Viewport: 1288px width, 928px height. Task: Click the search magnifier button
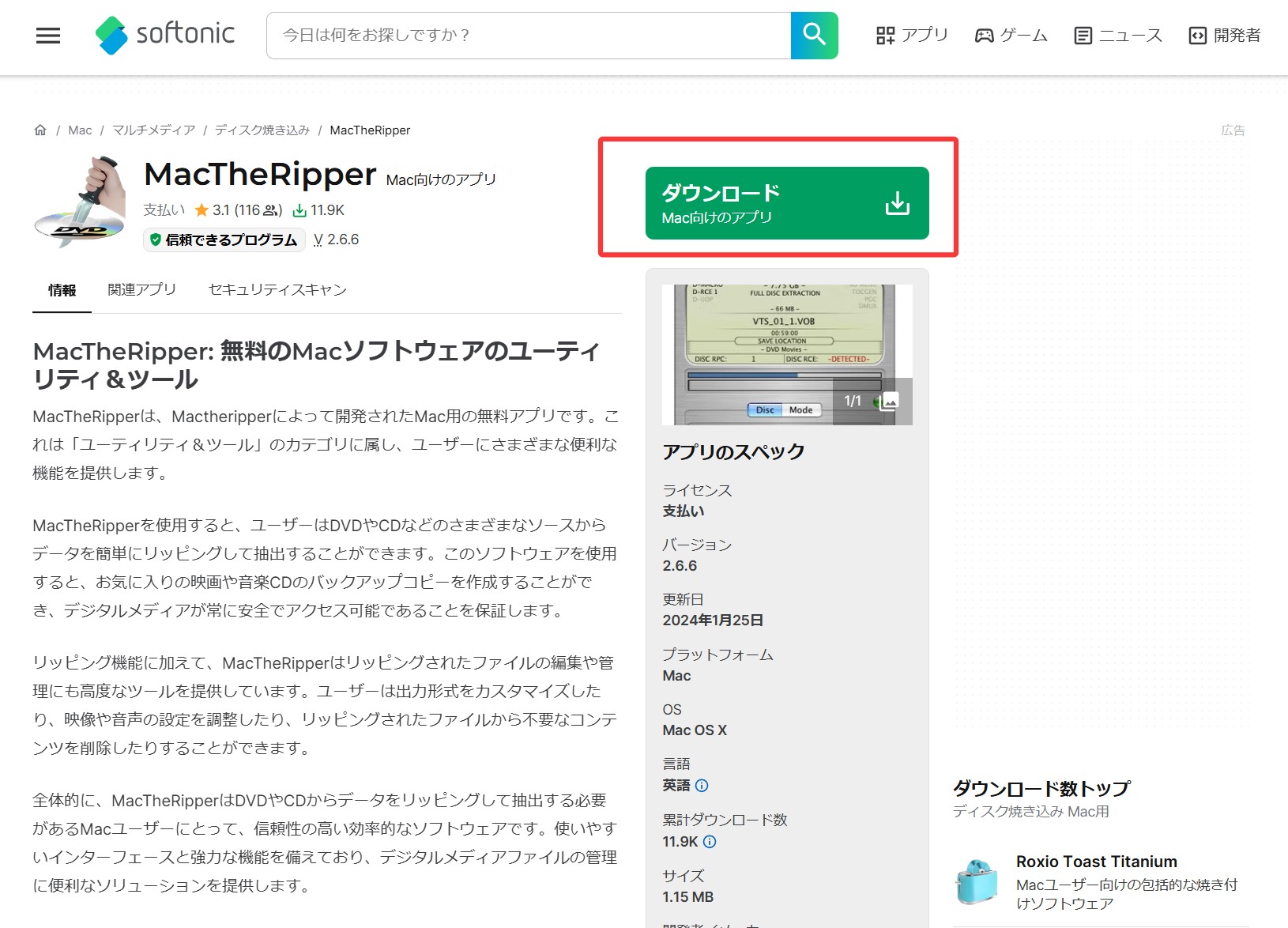coord(814,36)
